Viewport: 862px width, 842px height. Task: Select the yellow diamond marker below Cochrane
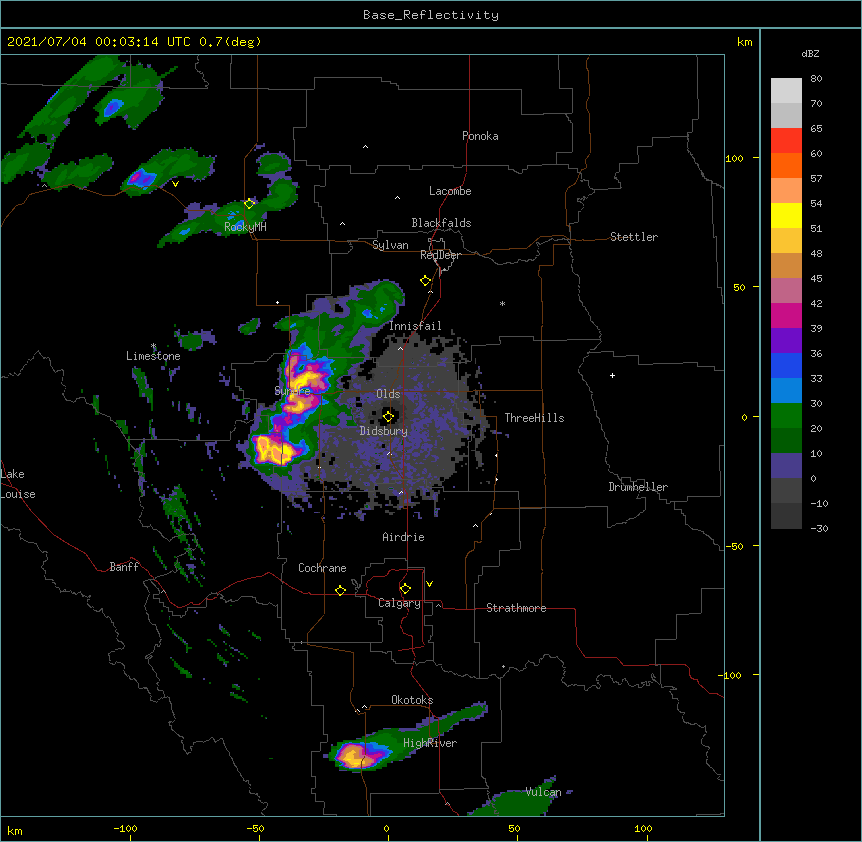click(340, 590)
